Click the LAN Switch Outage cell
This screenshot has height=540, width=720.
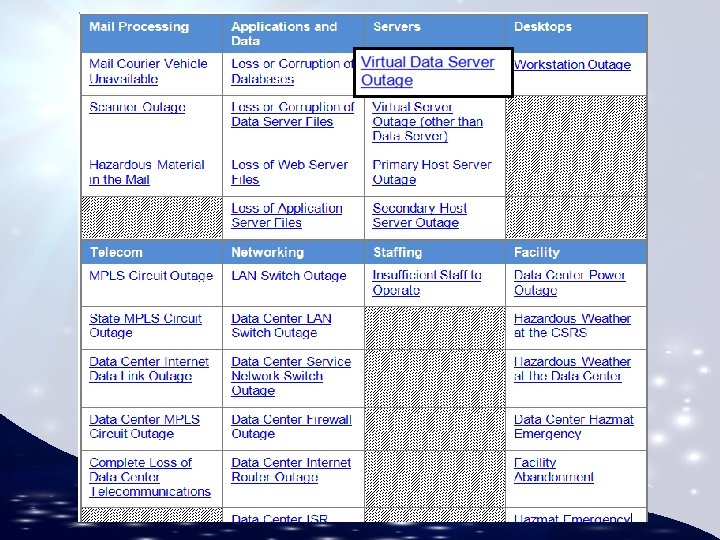coord(293,285)
